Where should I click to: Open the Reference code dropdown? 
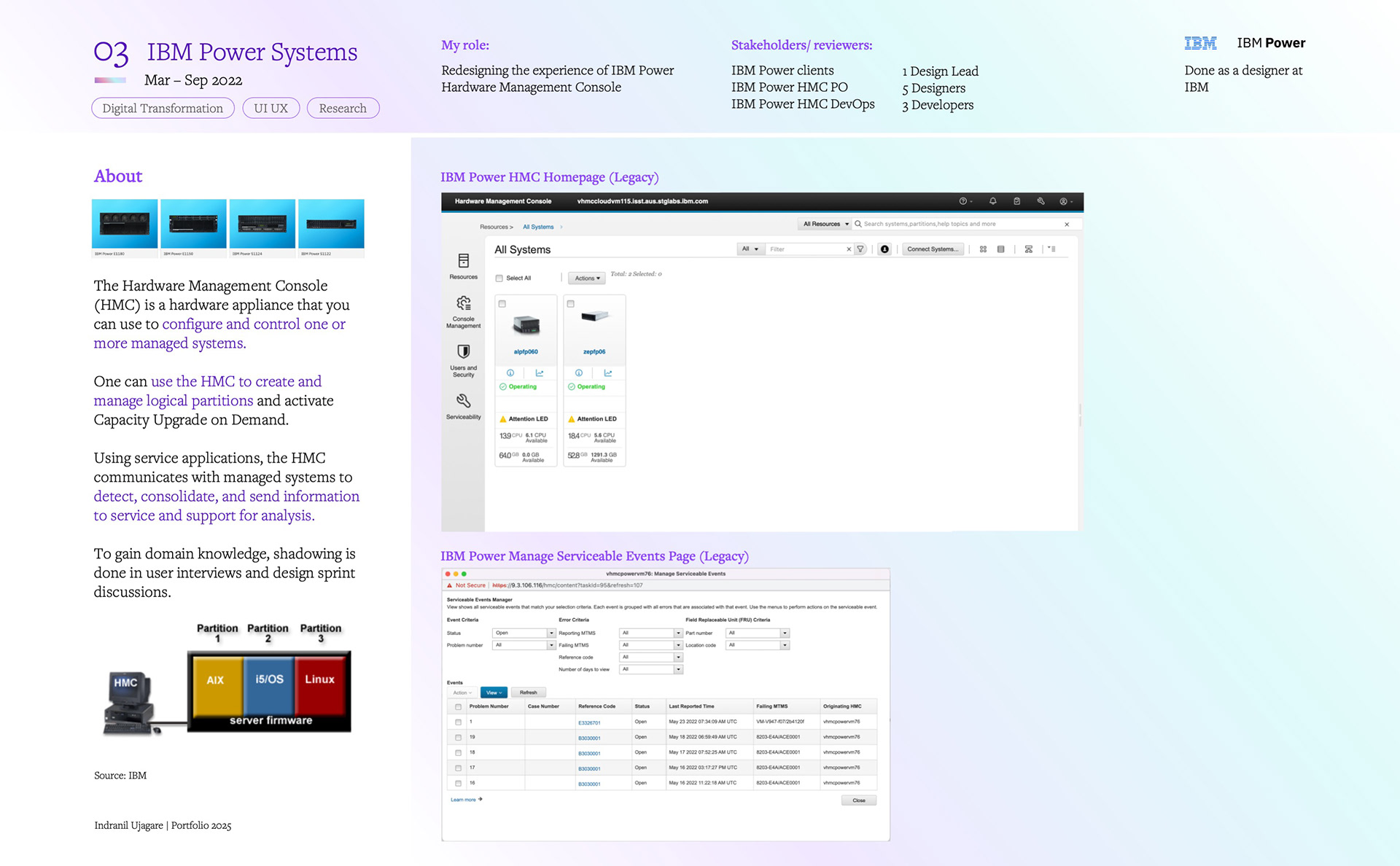click(651, 658)
